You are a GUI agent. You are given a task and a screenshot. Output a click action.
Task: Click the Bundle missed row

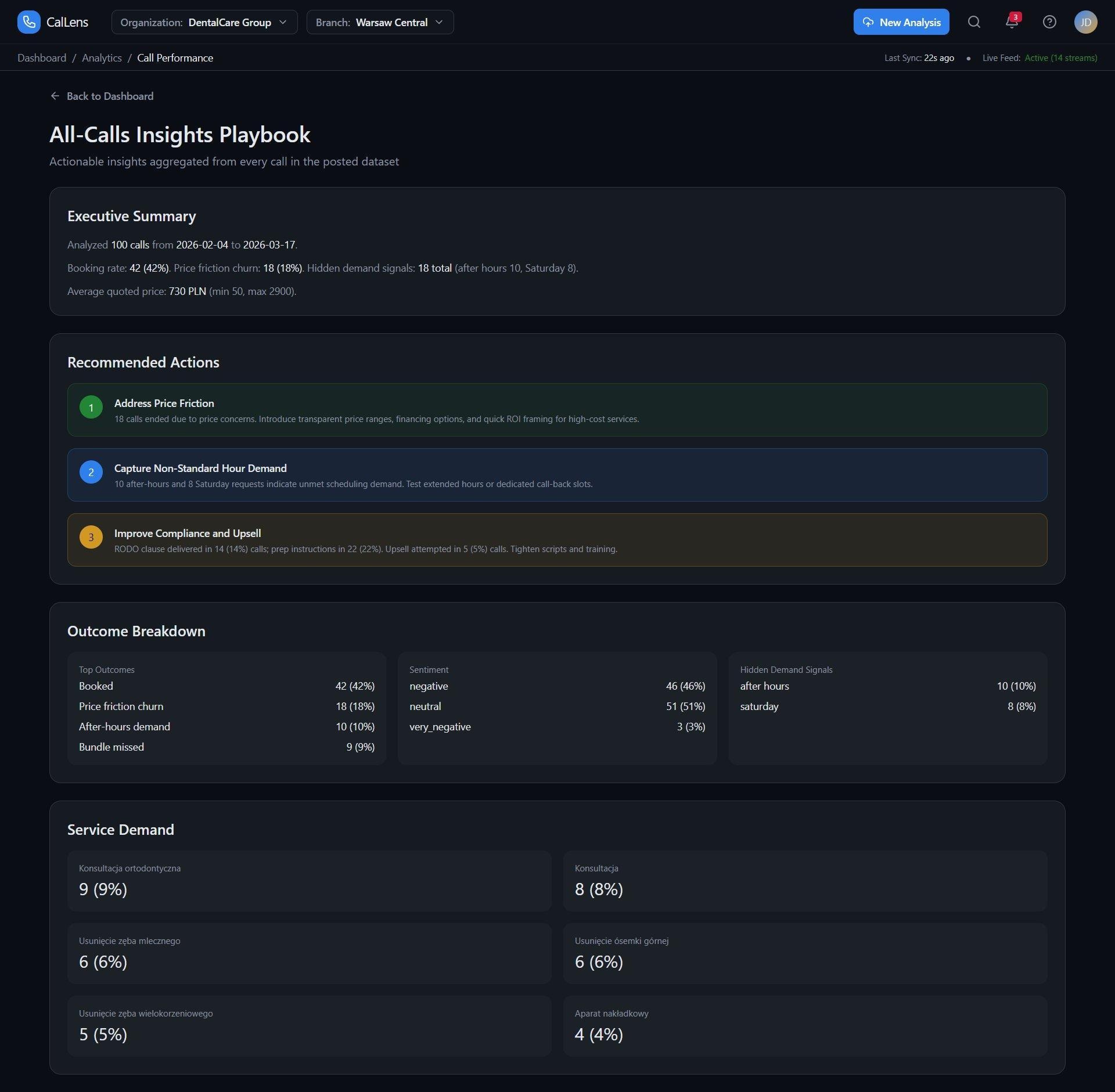pyautogui.click(x=226, y=747)
